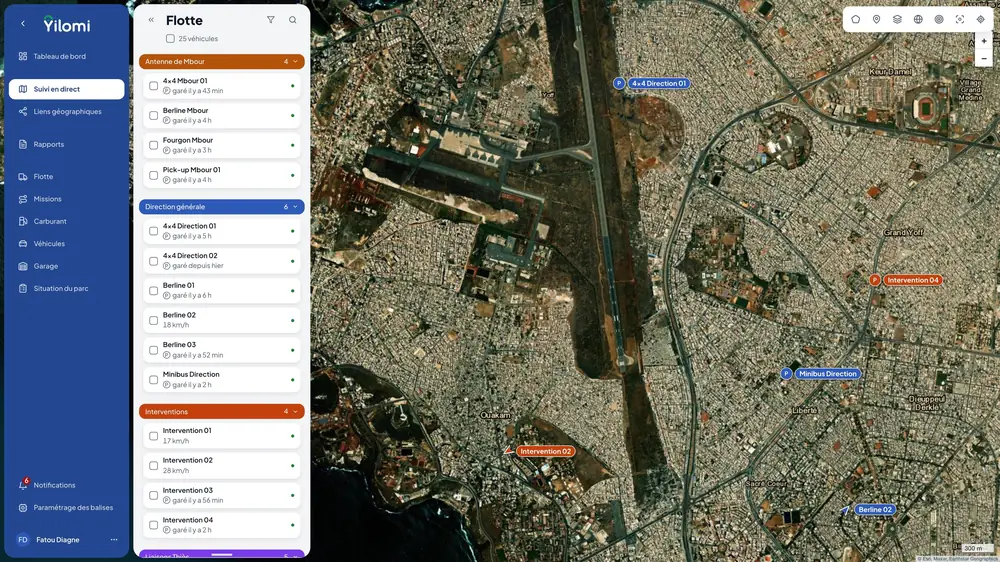Viewport: 1000px width, 562px height.
Task: Click the 28 km/h speed text
Action: (176, 471)
